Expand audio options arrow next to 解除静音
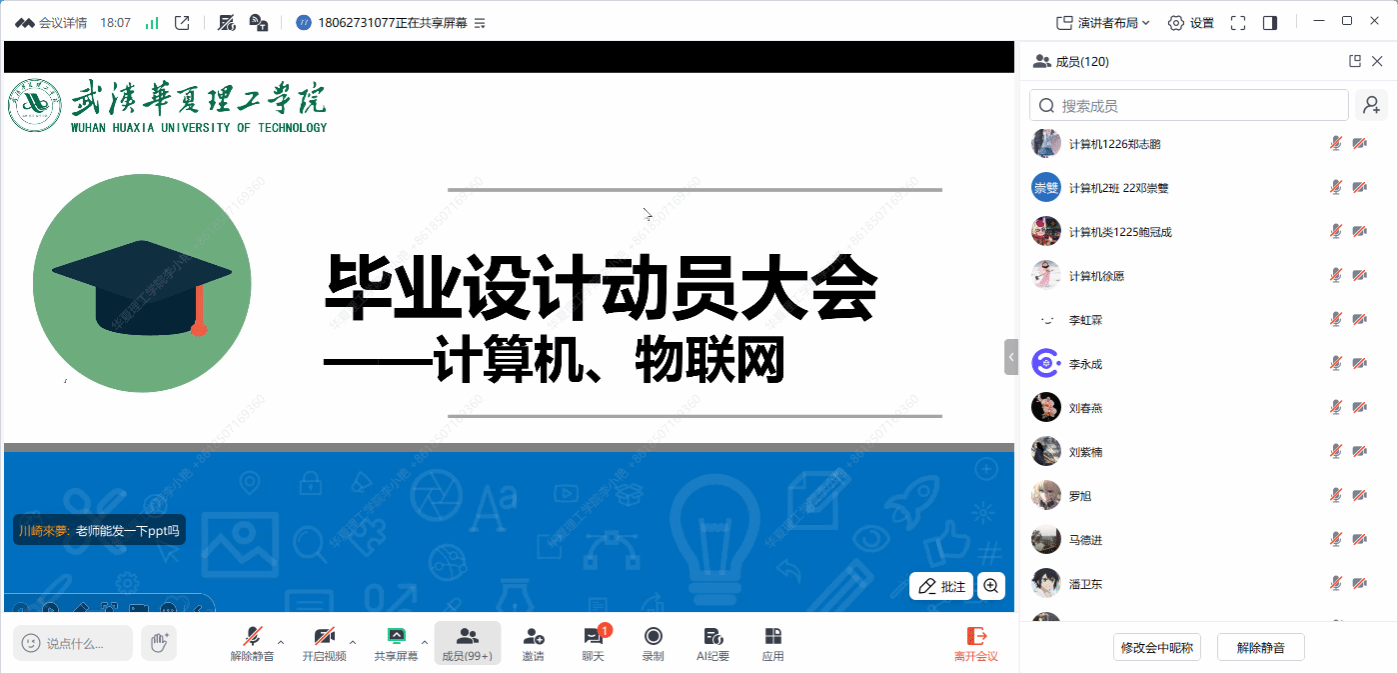The height and width of the screenshot is (674, 1398). (281, 642)
